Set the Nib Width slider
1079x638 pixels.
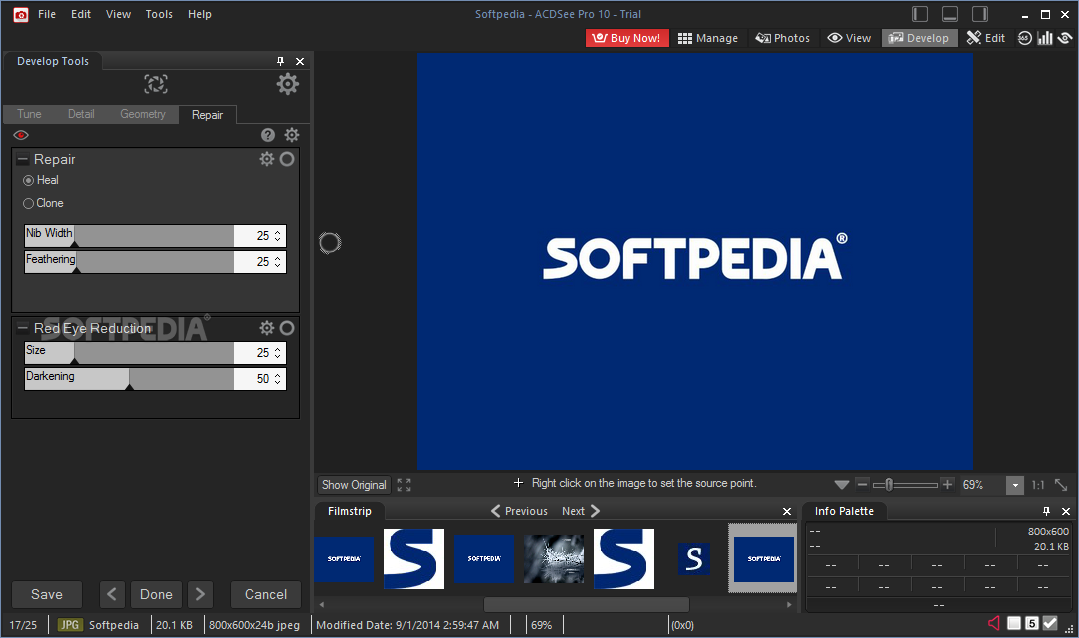pyautogui.click(x=129, y=236)
